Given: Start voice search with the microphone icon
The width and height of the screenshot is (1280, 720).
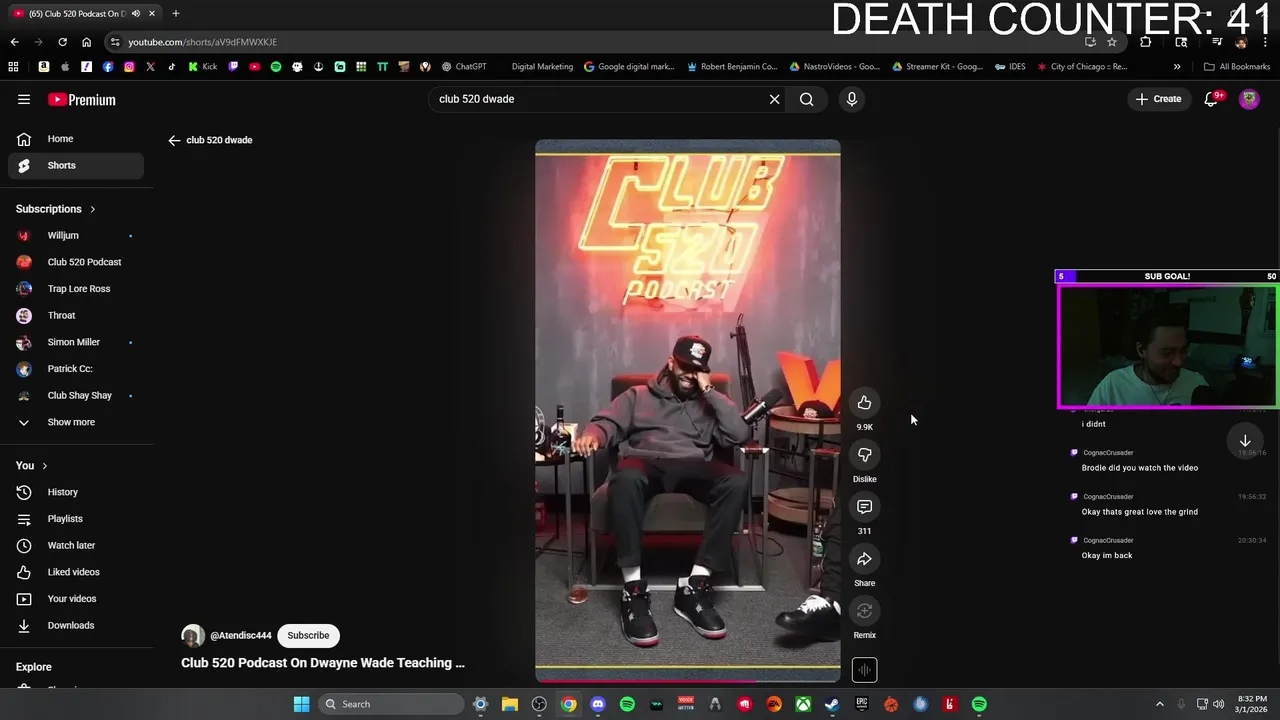Looking at the screenshot, I should coord(852,99).
